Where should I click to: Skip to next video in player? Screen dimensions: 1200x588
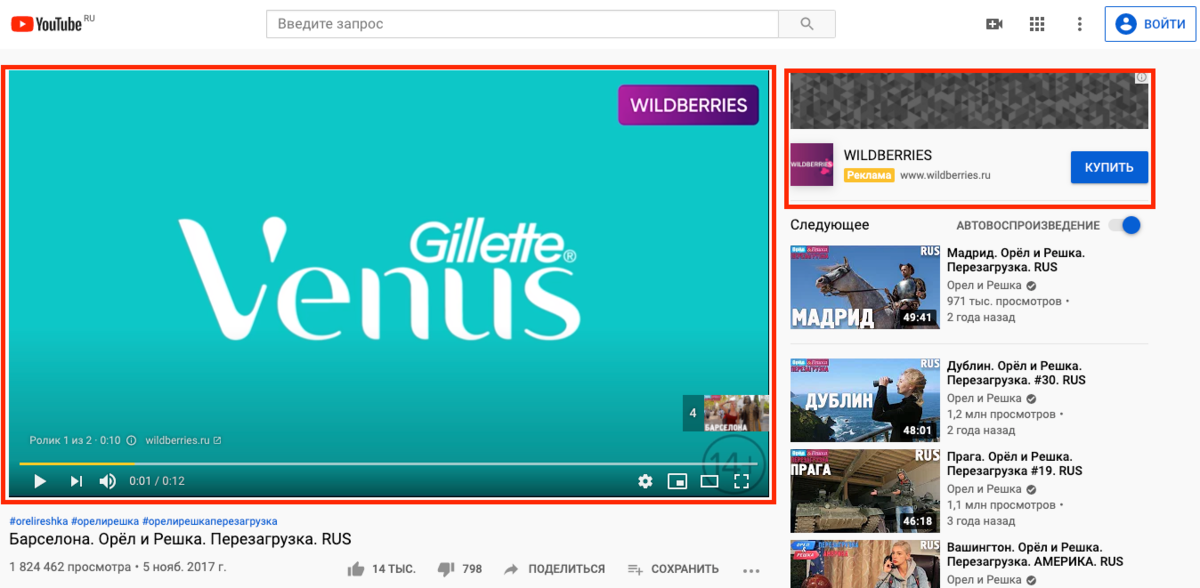coord(76,481)
